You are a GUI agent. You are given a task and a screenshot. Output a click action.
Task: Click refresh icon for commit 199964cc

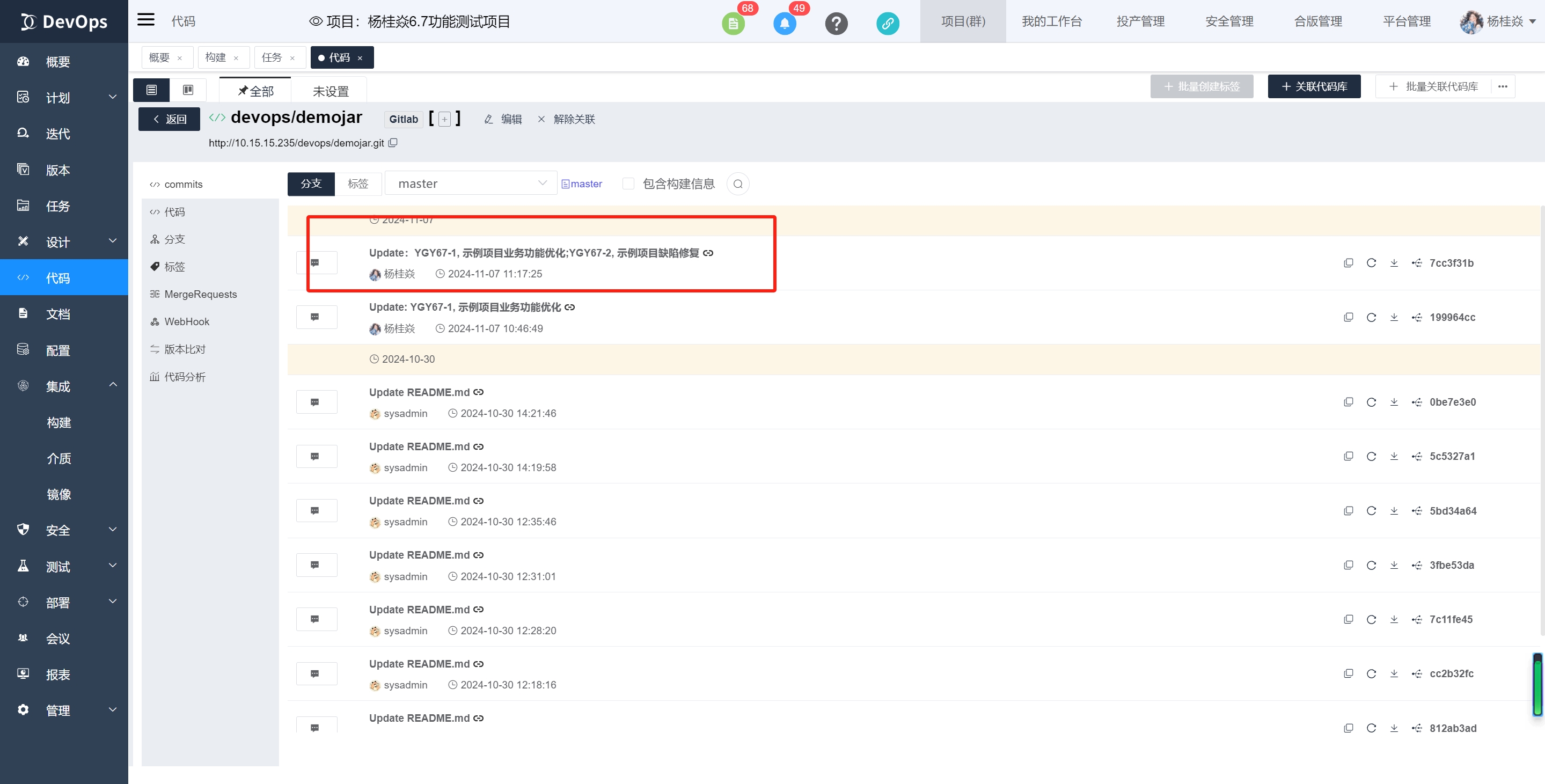(x=1371, y=317)
